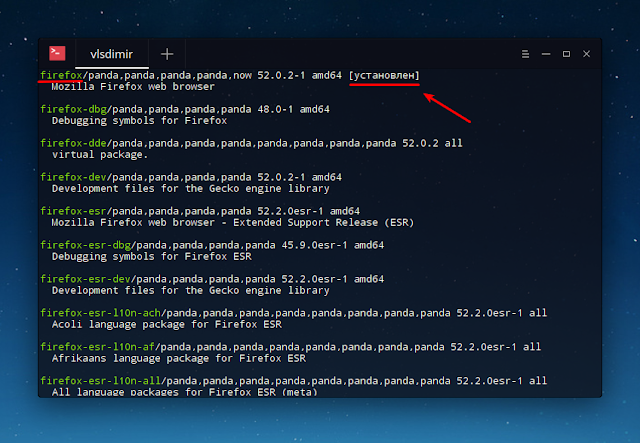Minimize the terminal window

[x=546, y=54]
